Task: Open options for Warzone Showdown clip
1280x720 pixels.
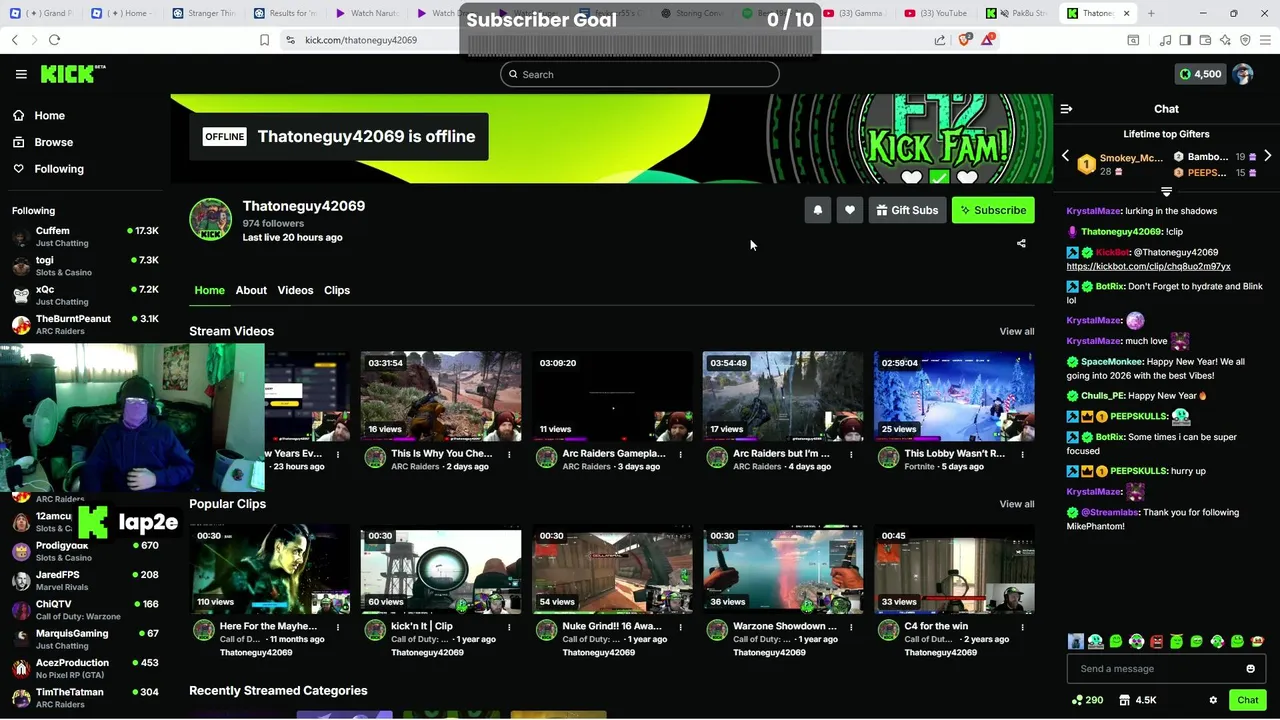Action: [851, 627]
